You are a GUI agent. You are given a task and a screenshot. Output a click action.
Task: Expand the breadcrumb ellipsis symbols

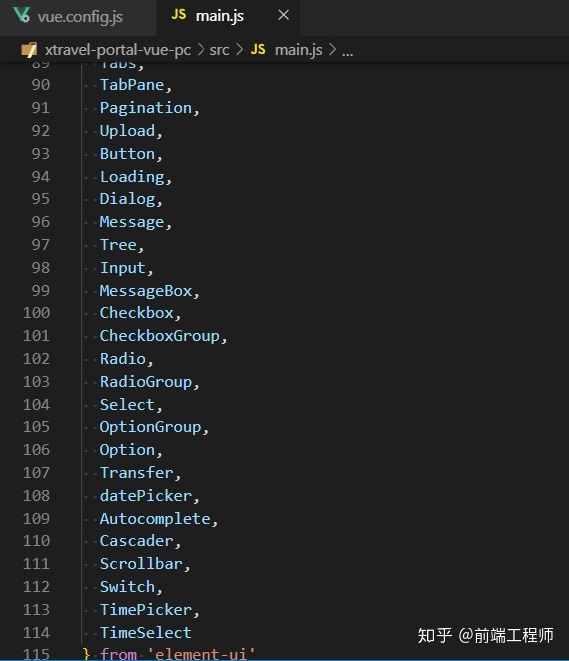pos(347,53)
